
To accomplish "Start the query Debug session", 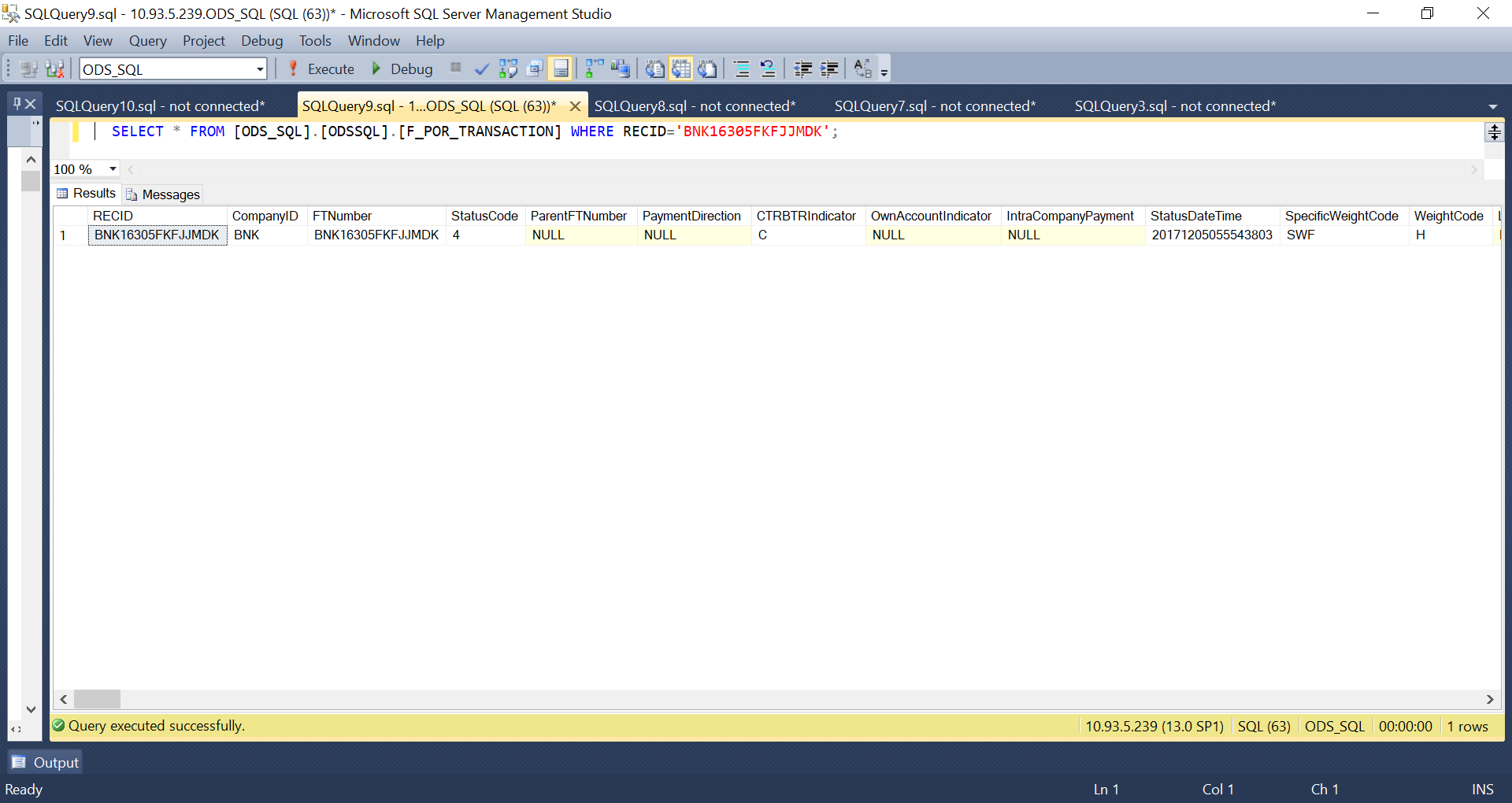I will (x=402, y=68).
